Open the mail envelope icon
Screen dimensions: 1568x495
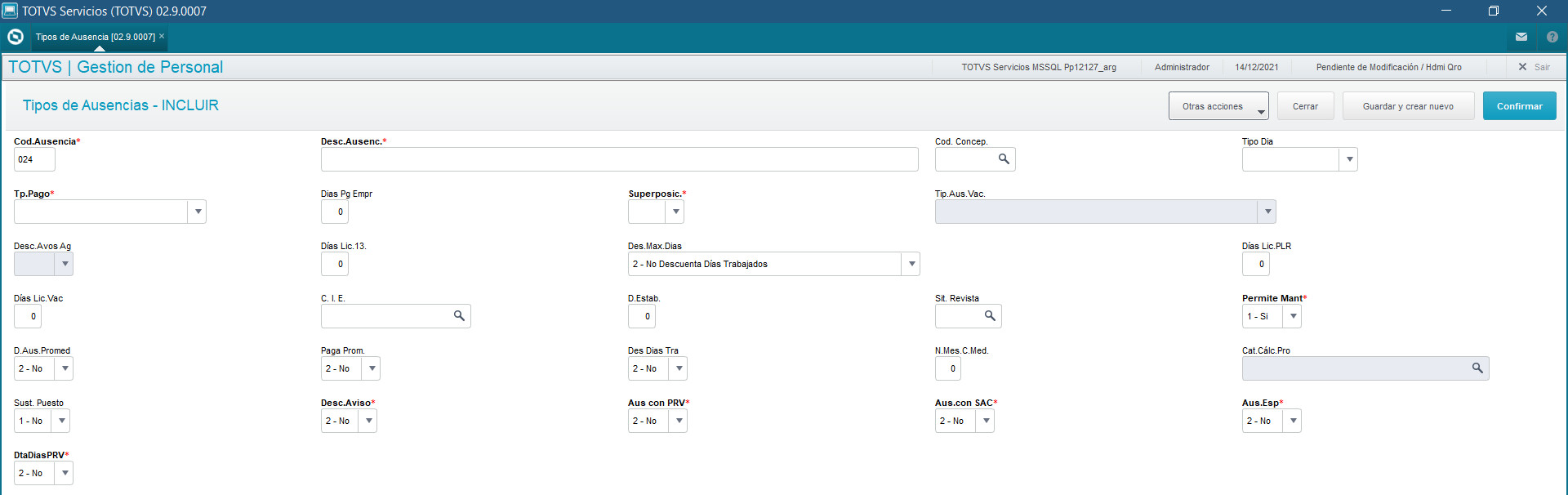(1521, 37)
